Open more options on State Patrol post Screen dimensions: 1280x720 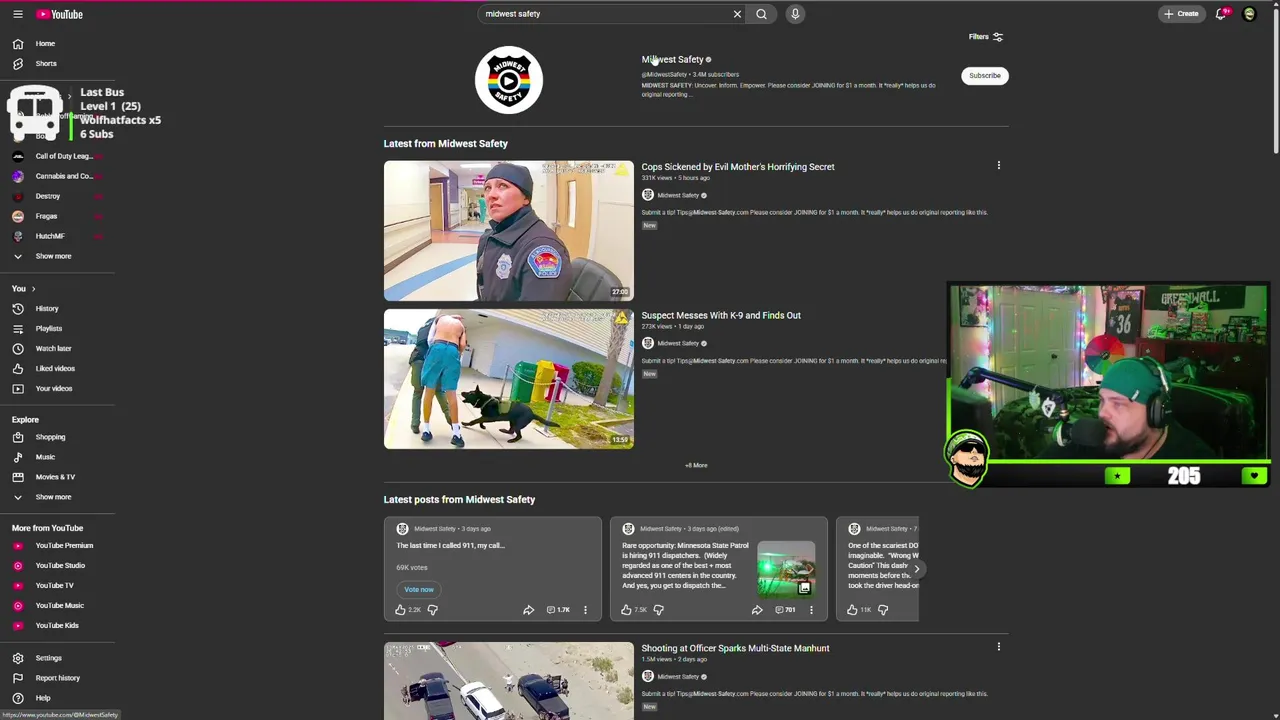[811, 610]
